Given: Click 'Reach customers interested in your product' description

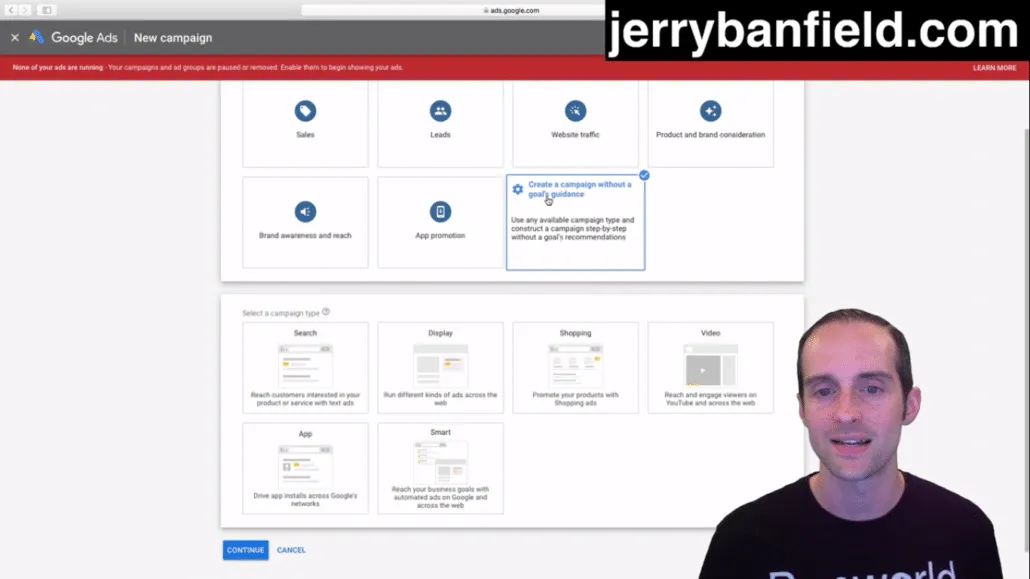Looking at the screenshot, I should [x=305, y=399].
